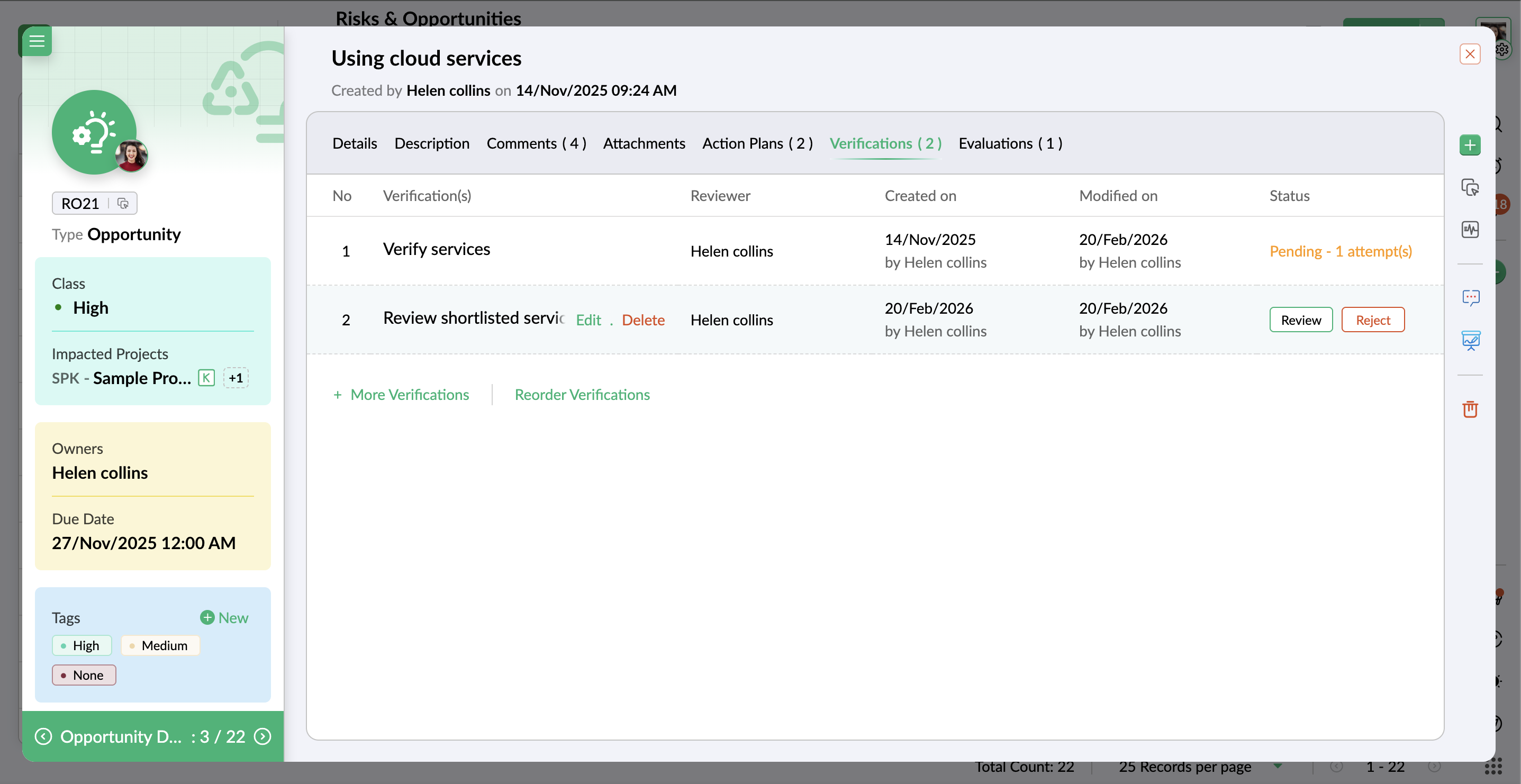
Task: Click the presentation board icon
Action: pos(1470,341)
